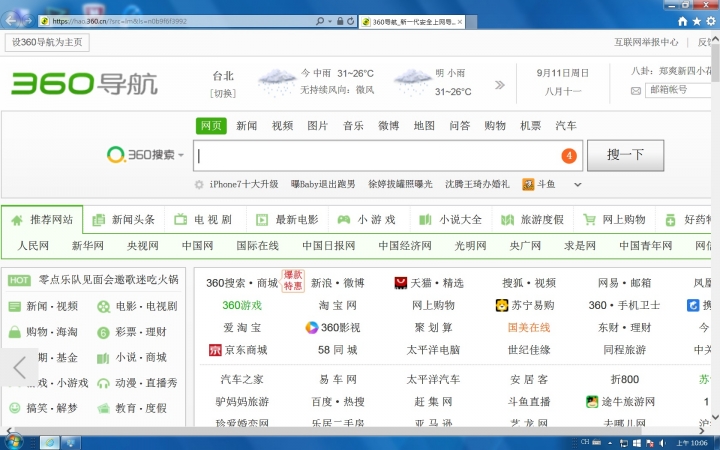Image resolution: width=720 pixels, height=450 pixels.
Task: Click the 360影视 colorful play icon
Action: coord(312,327)
